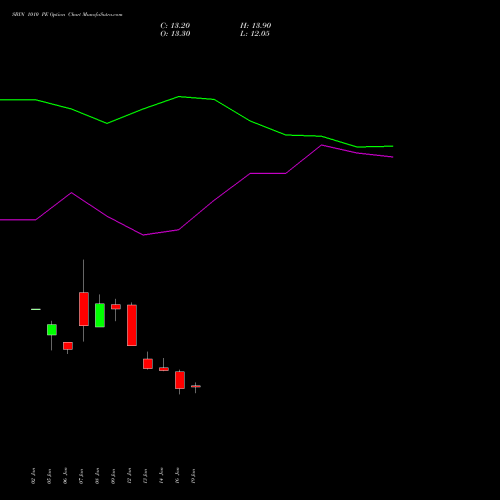Select the '13 Jan' date axis label
The height and width of the screenshot is (500, 500).
coord(145,476)
